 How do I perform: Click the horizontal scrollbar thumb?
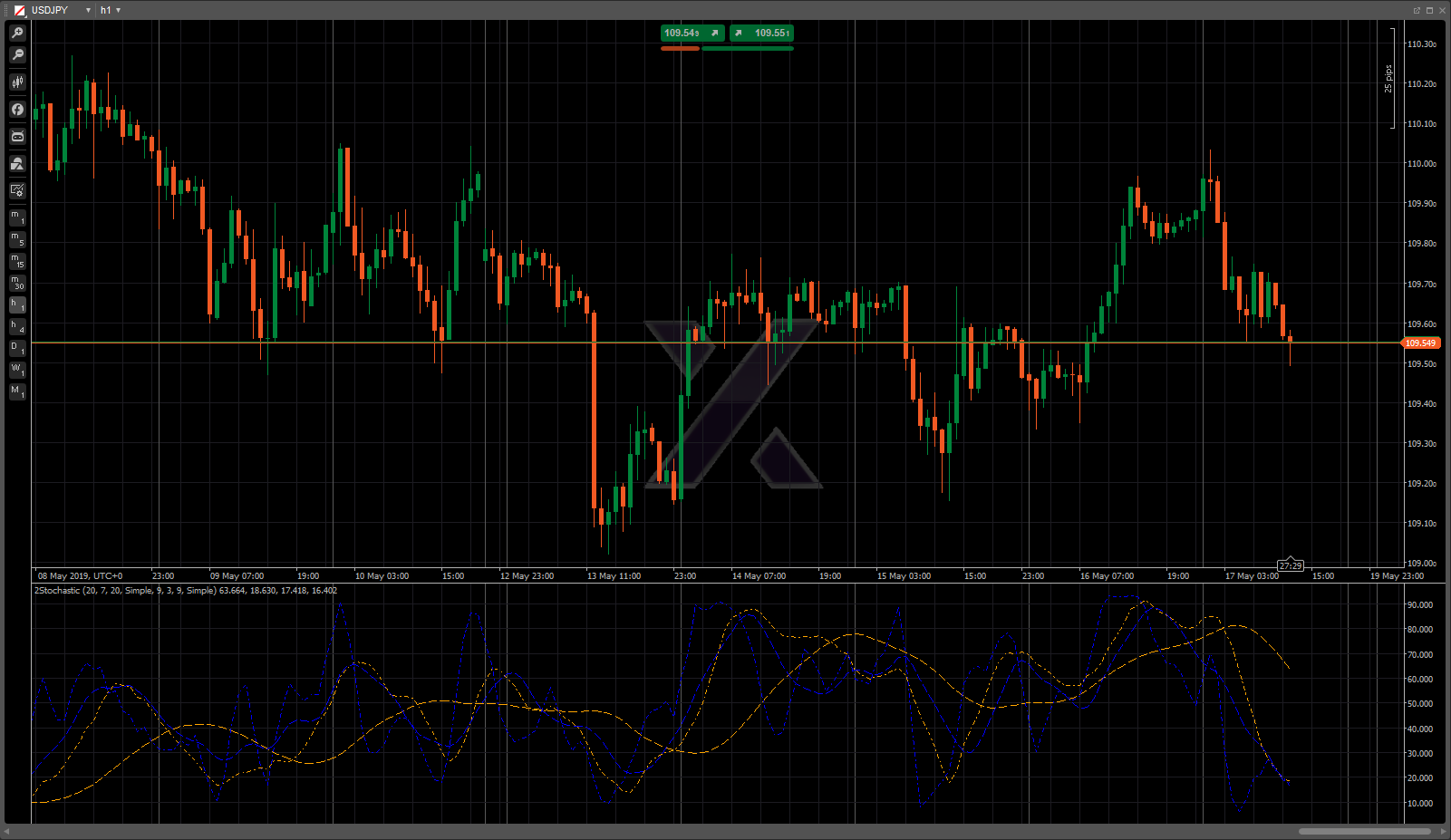pyautogui.click(x=1364, y=831)
